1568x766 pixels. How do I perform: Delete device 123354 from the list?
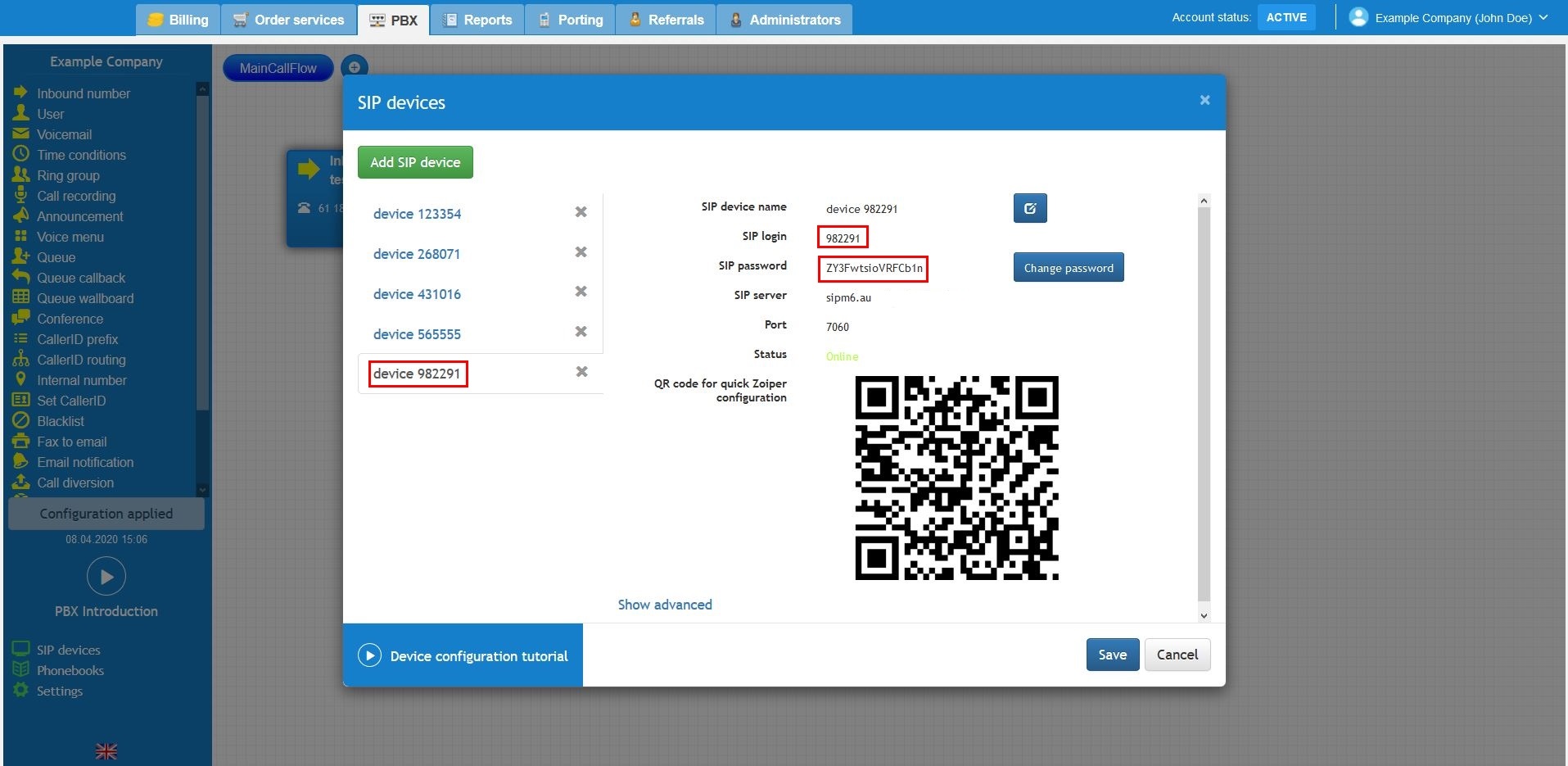[x=581, y=211]
